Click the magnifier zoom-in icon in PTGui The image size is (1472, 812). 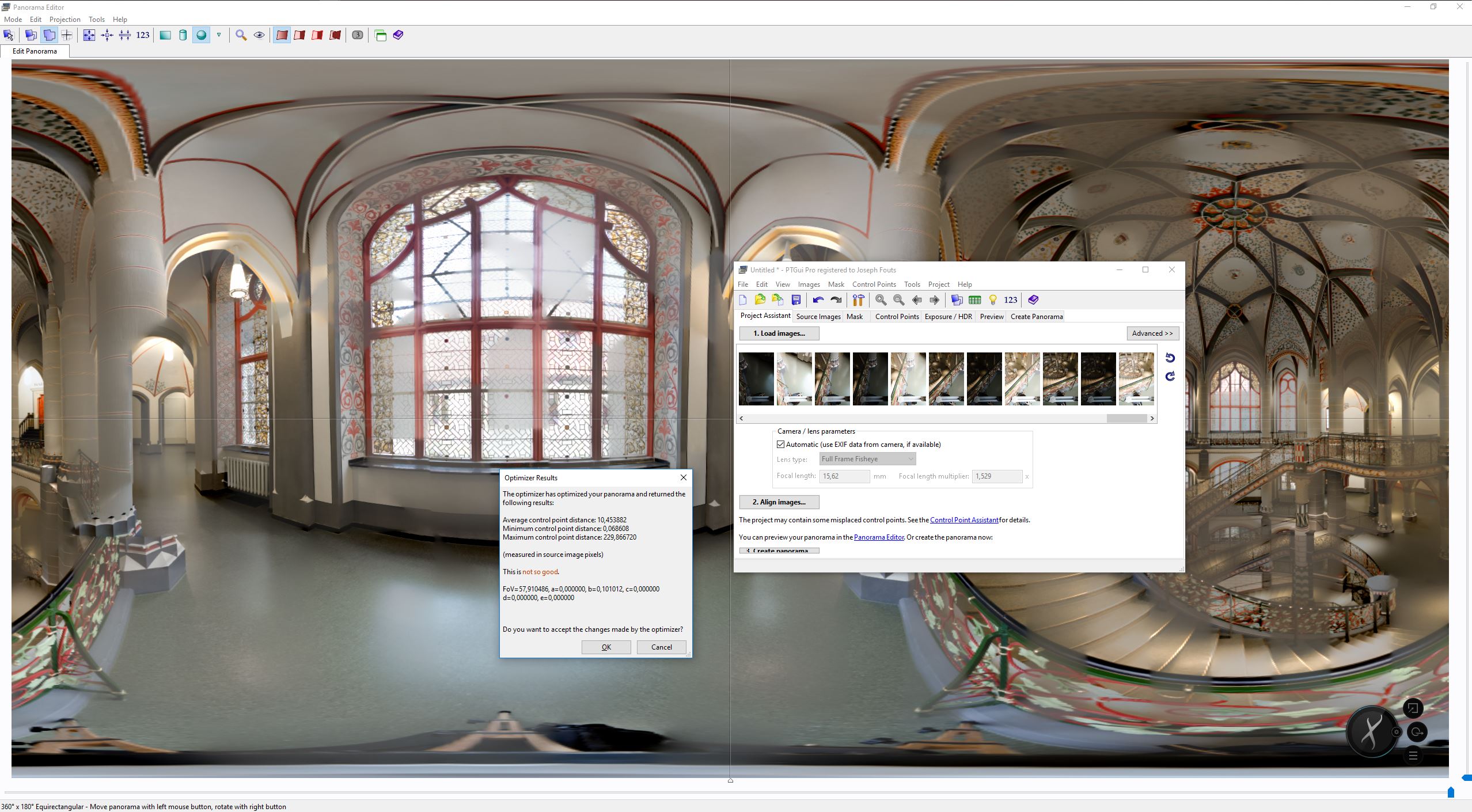click(881, 299)
